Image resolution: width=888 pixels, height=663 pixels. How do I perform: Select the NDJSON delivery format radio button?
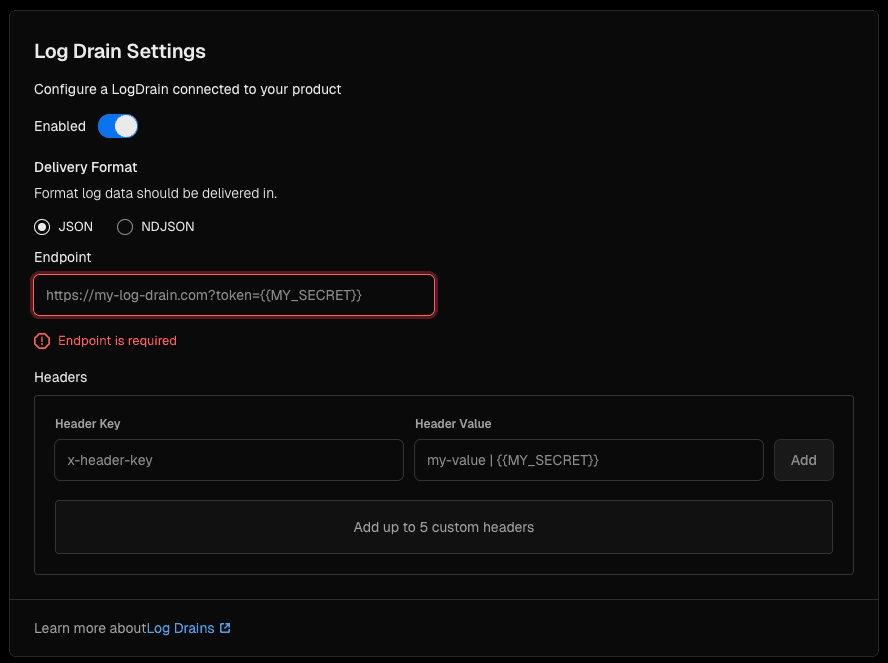[x=125, y=227]
